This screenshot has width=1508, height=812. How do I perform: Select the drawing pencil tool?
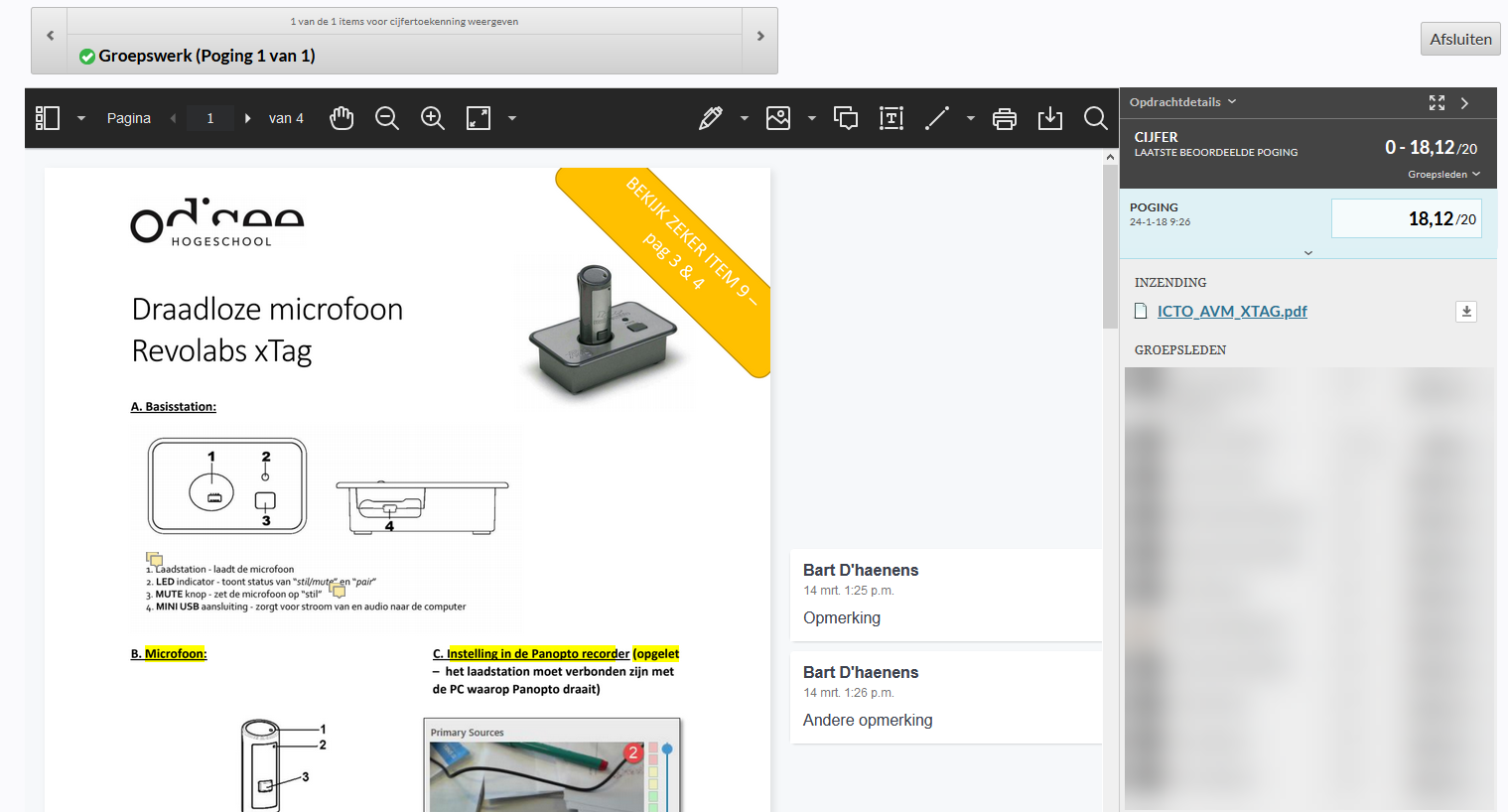tap(711, 118)
